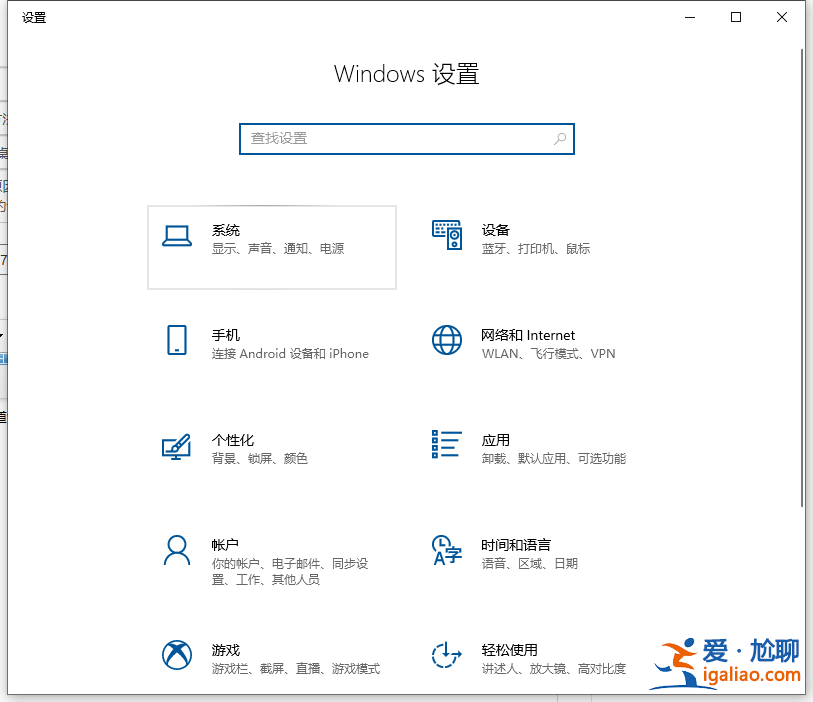Click the search magnifier in 查找设置 box

(560, 139)
